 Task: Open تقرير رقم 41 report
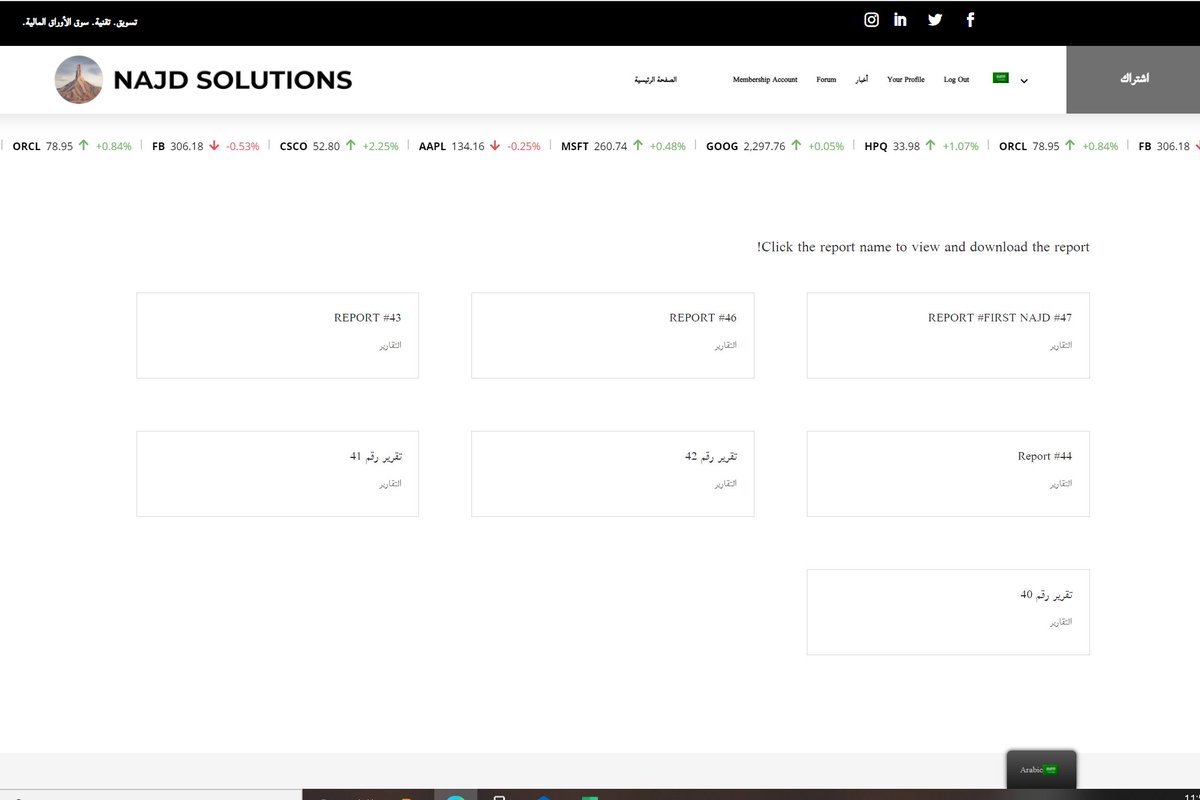(375, 456)
